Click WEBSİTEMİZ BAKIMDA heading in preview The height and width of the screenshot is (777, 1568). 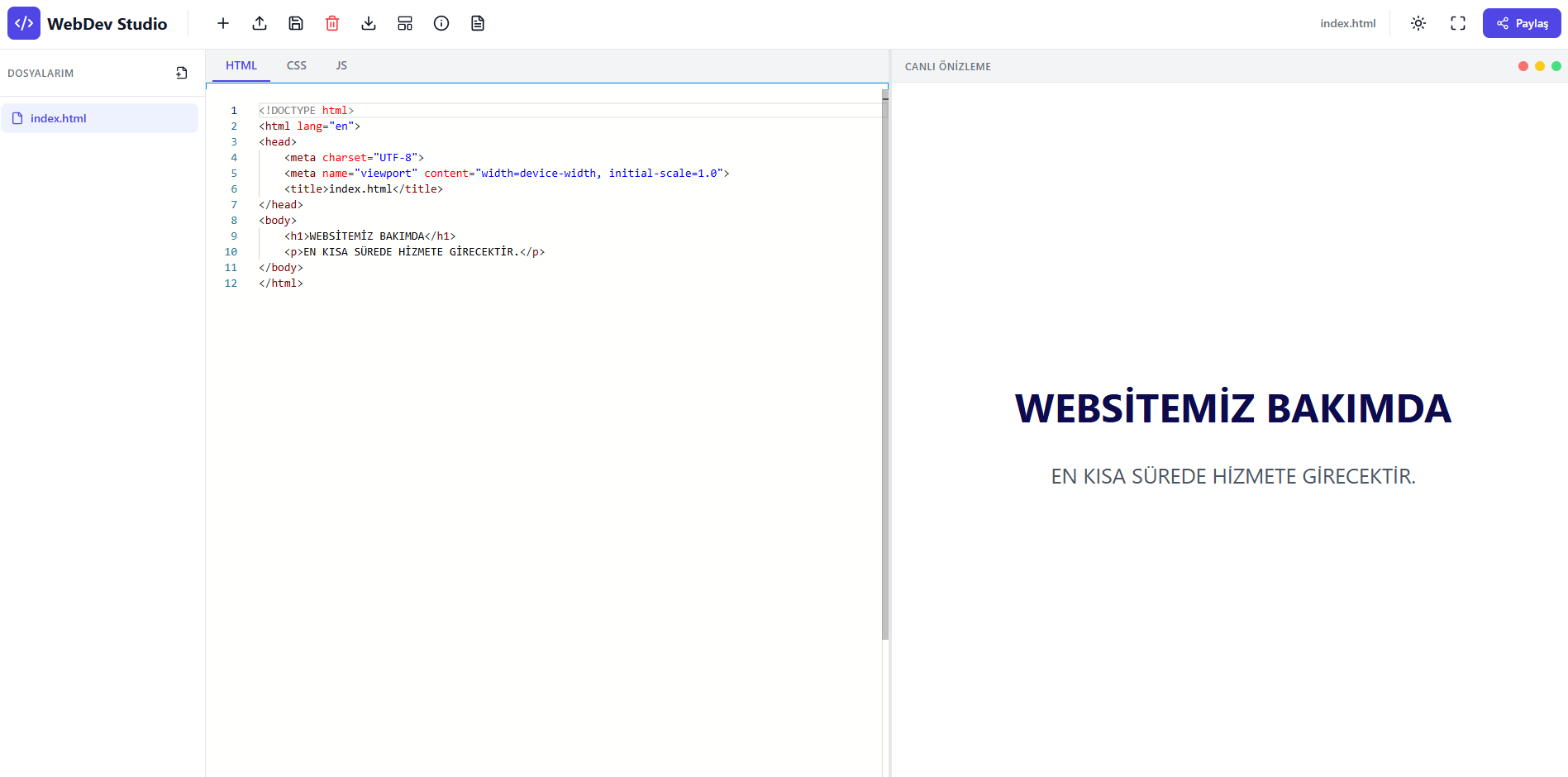point(1233,408)
